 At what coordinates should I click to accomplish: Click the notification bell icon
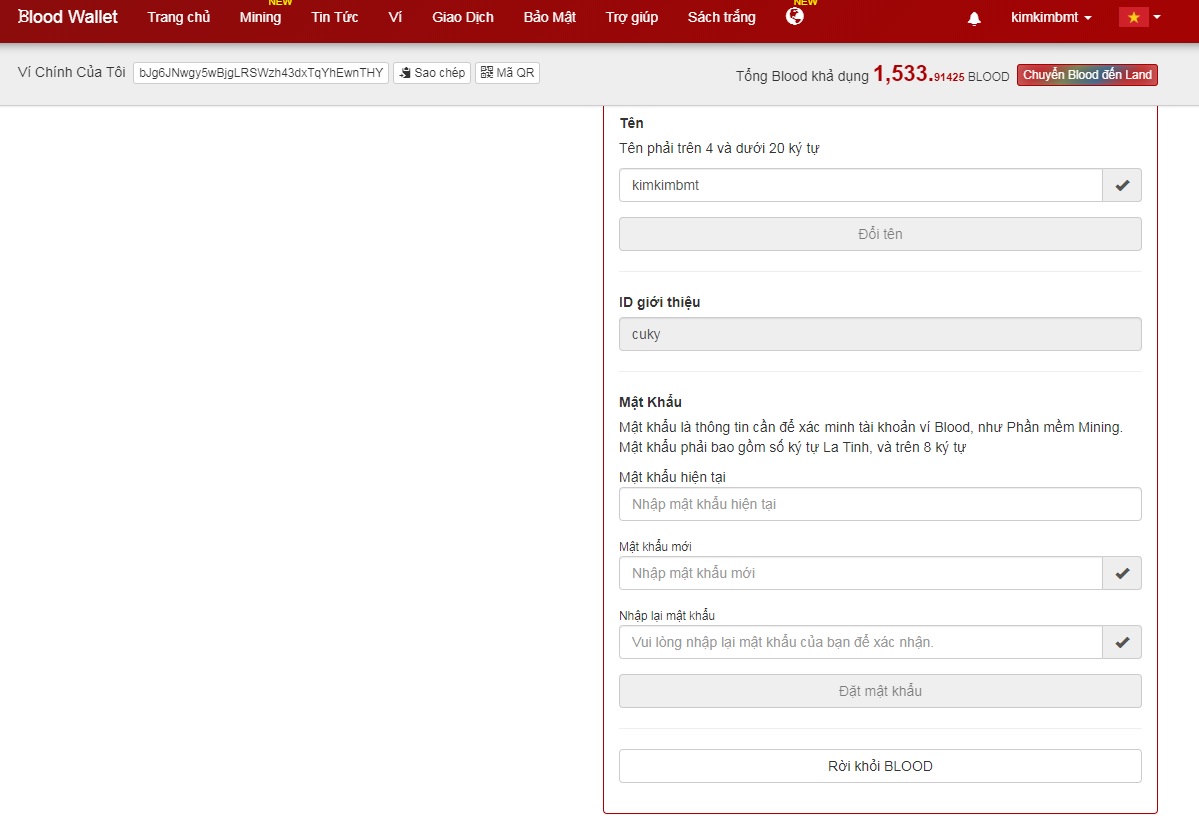pyautogui.click(x=974, y=18)
